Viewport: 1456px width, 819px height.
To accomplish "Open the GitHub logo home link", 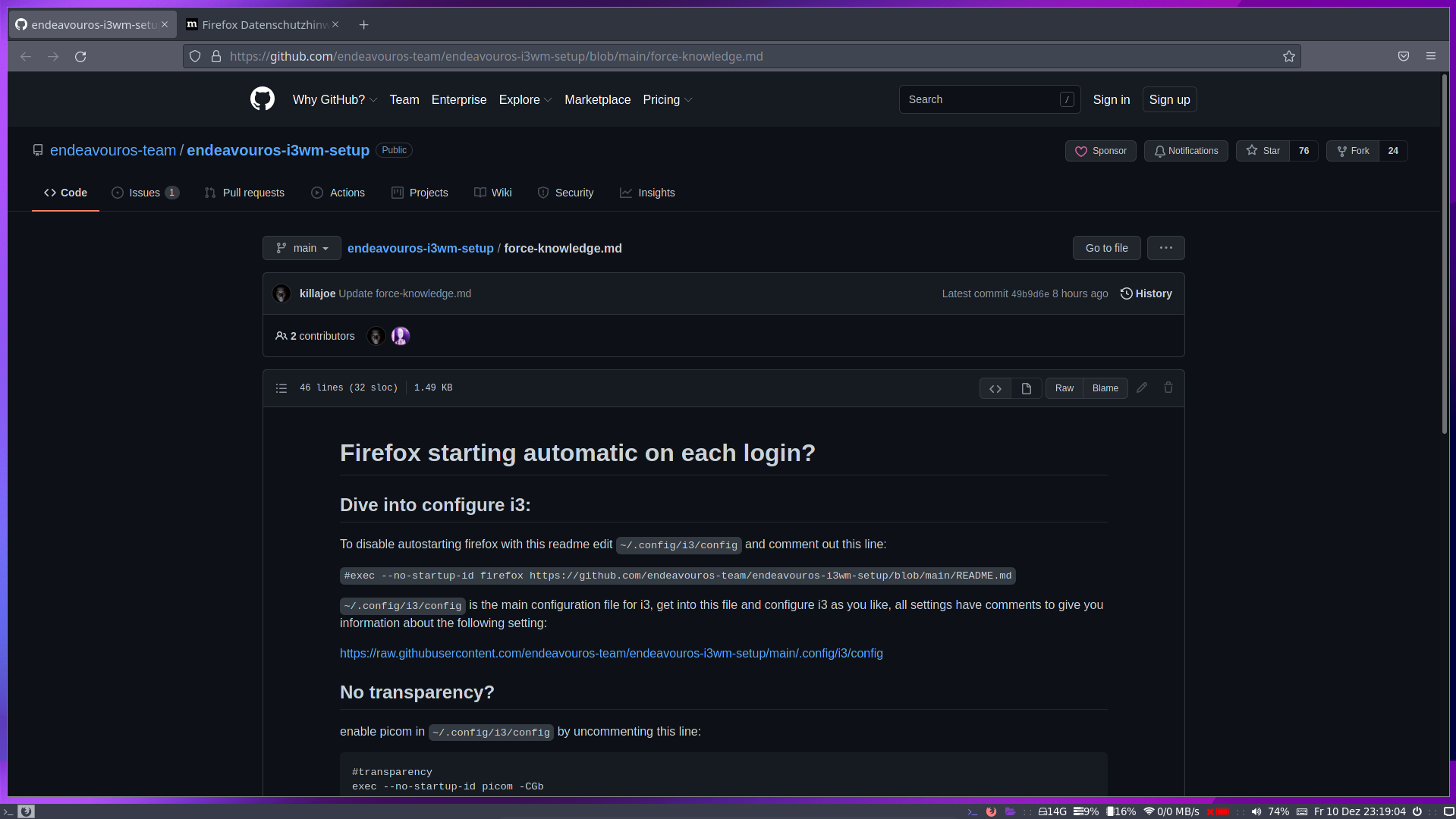I will (263, 99).
